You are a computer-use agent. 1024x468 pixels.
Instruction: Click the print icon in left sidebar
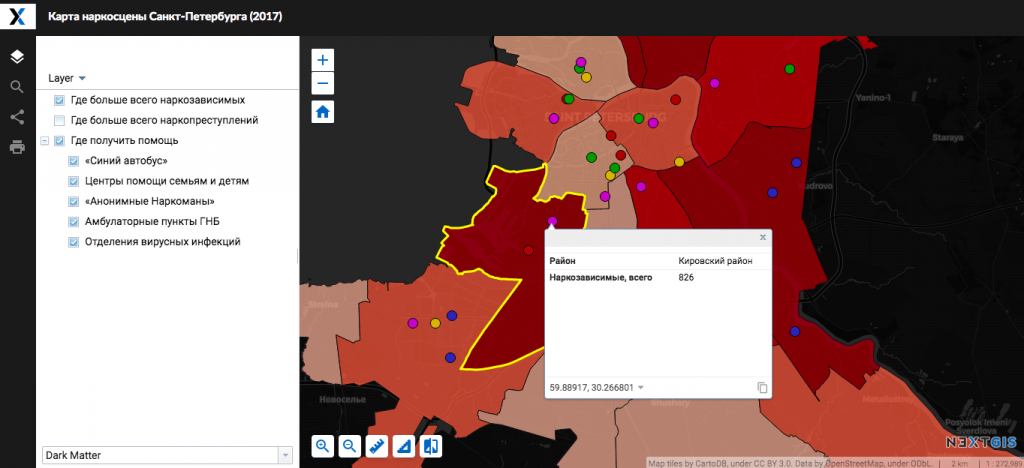17,147
